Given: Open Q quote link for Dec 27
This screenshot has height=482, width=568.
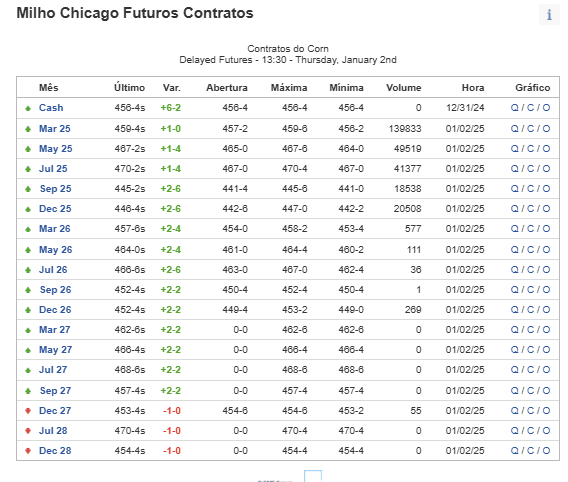Looking at the screenshot, I should click(514, 410).
